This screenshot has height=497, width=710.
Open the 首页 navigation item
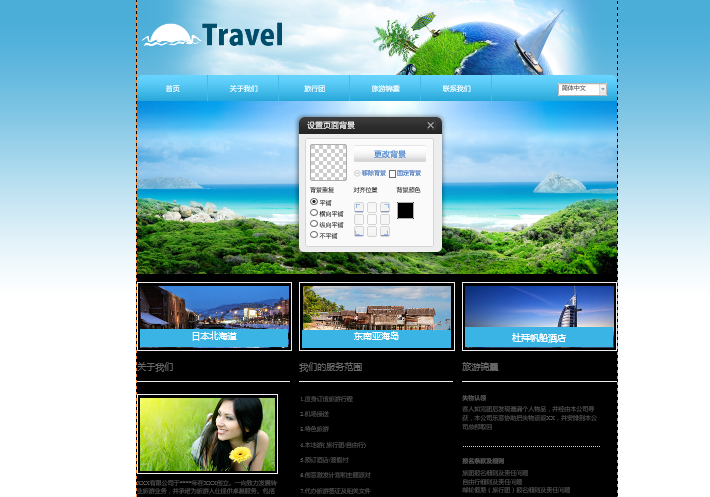(x=172, y=89)
